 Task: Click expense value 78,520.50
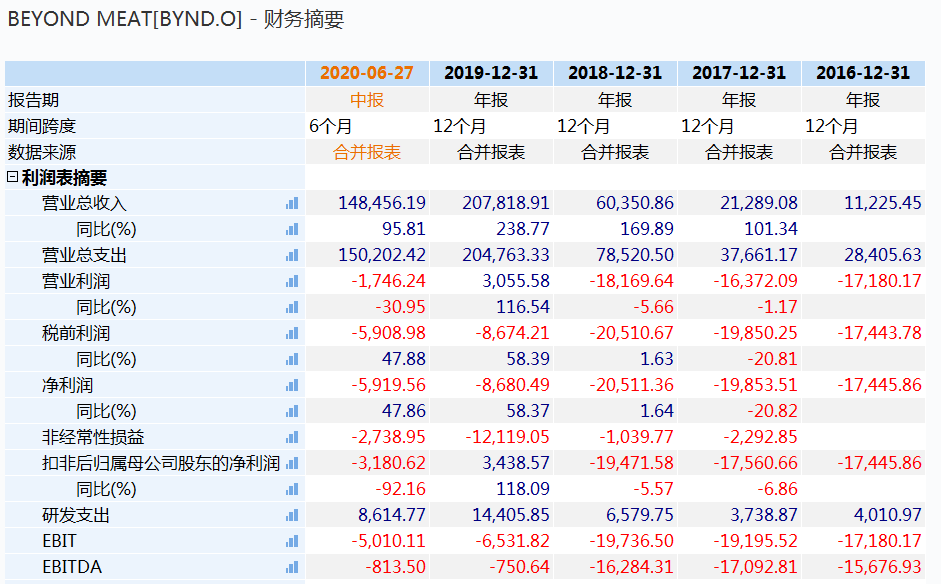(634, 254)
